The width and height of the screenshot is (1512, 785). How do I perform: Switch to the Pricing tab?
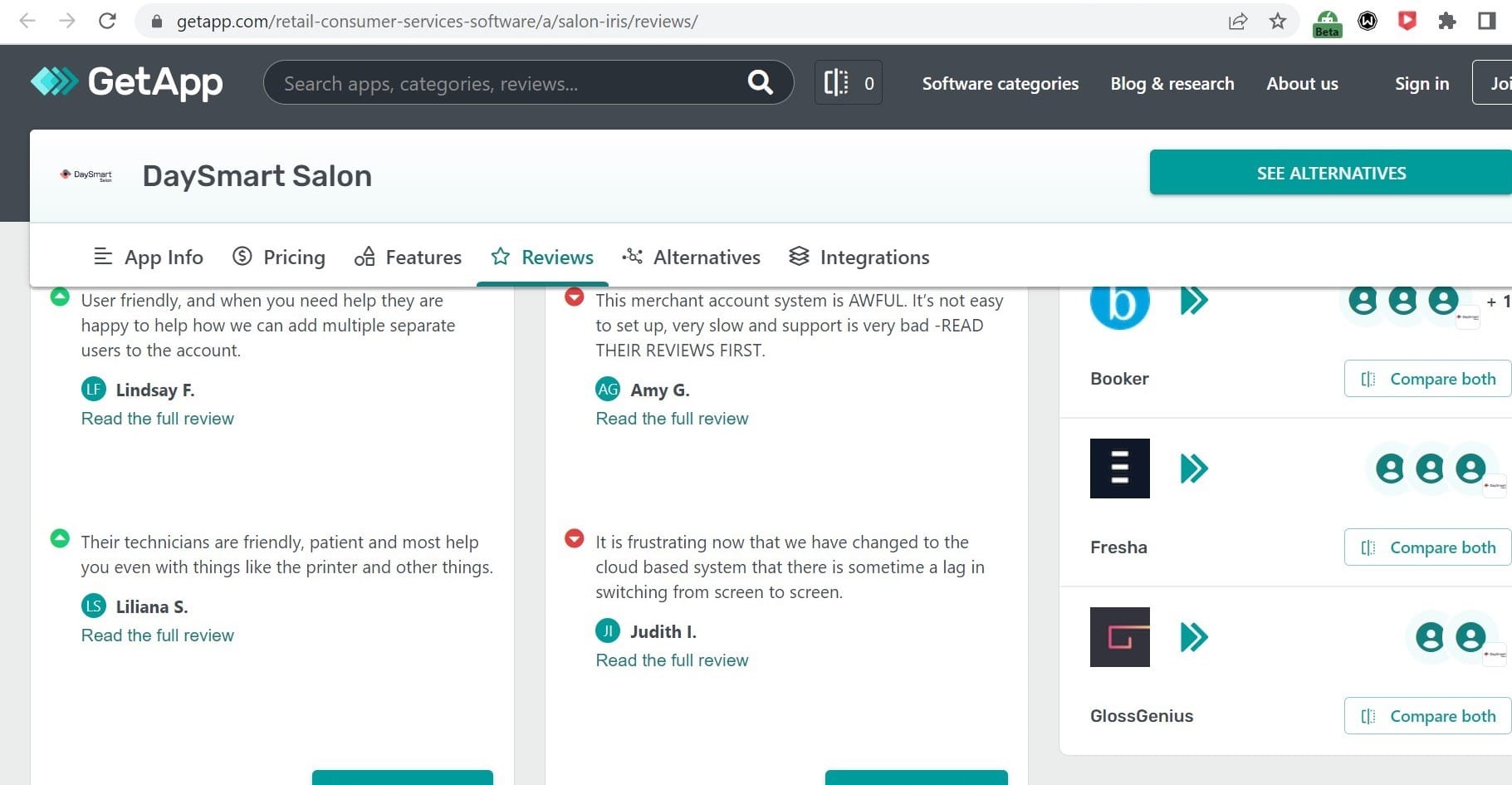pyautogui.click(x=279, y=258)
